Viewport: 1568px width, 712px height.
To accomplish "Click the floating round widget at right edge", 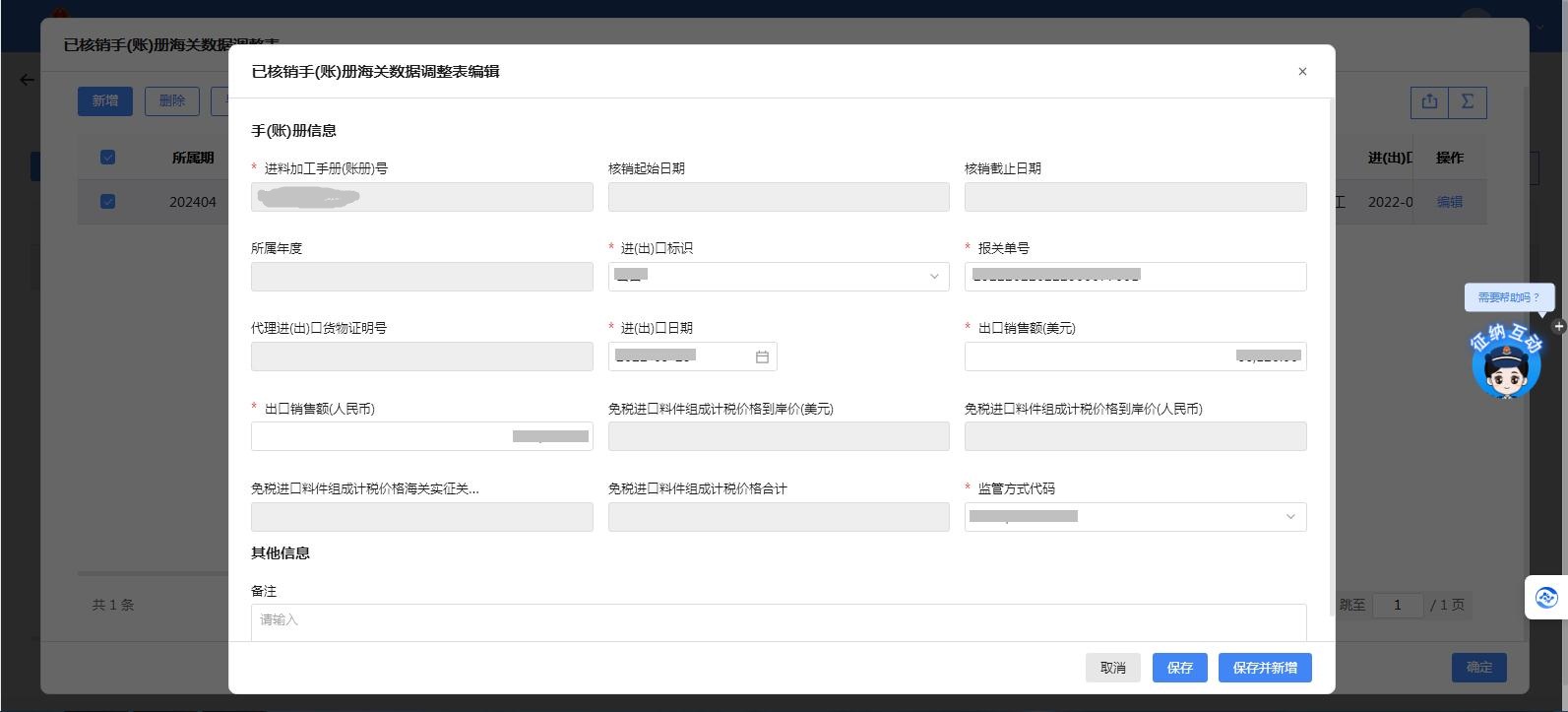I will tap(1545, 597).
